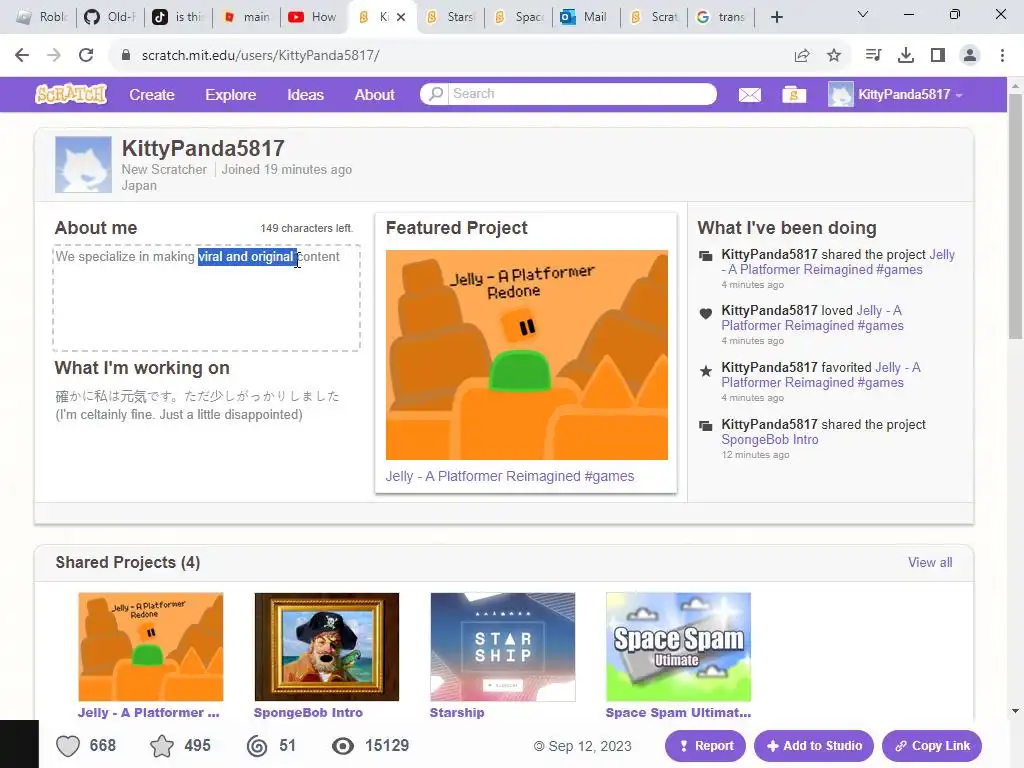Switch to the Mail tab
1024x768 pixels.
point(585,17)
